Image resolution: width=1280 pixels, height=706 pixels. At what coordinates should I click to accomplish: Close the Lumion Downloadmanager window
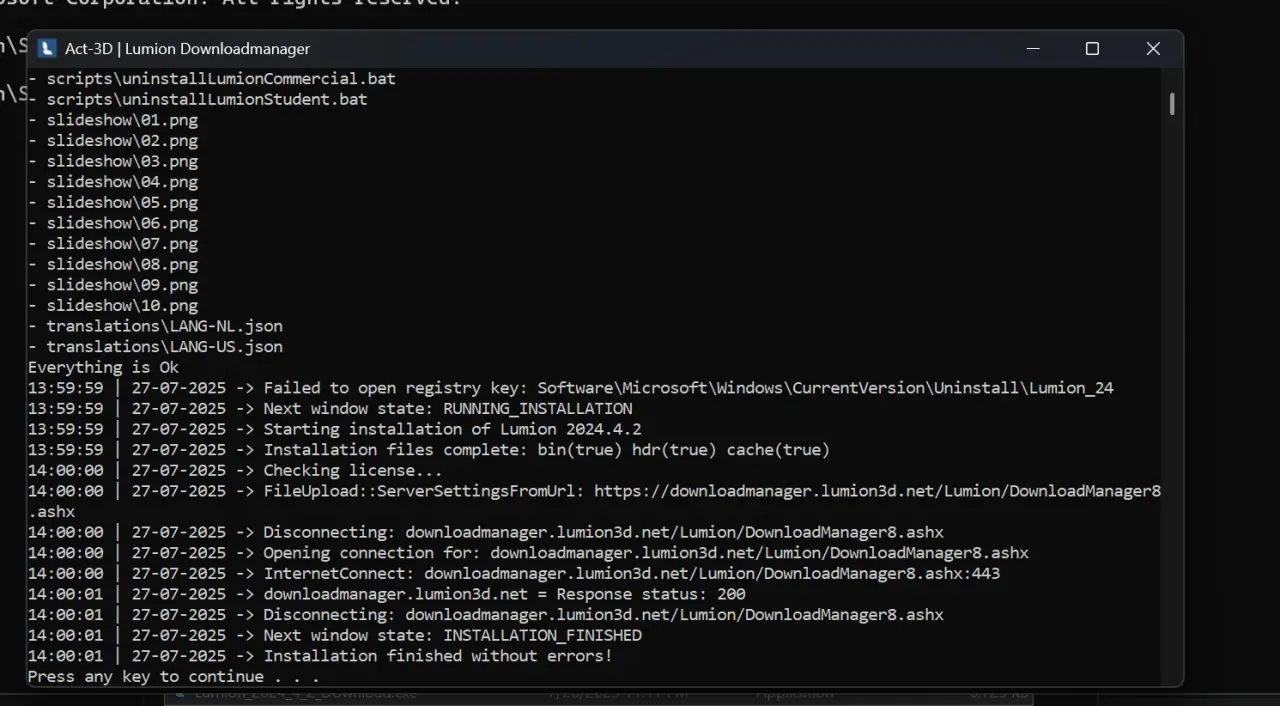tap(1153, 48)
